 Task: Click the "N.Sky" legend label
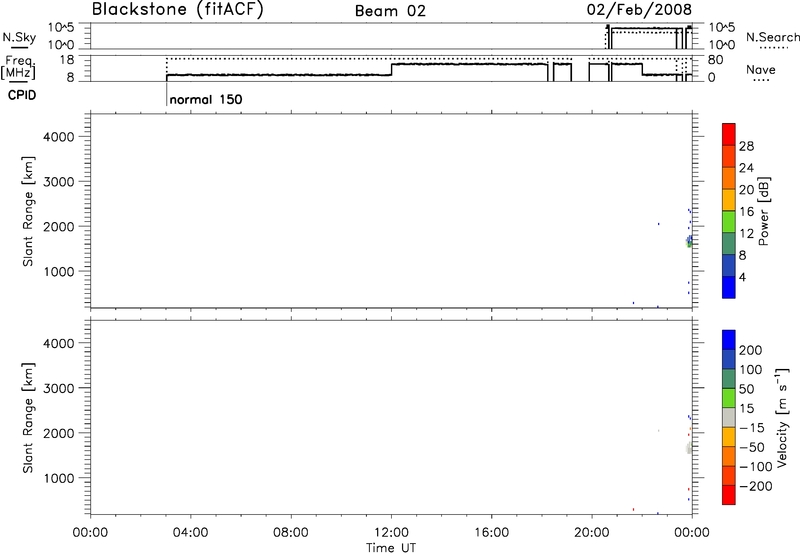(19, 37)
